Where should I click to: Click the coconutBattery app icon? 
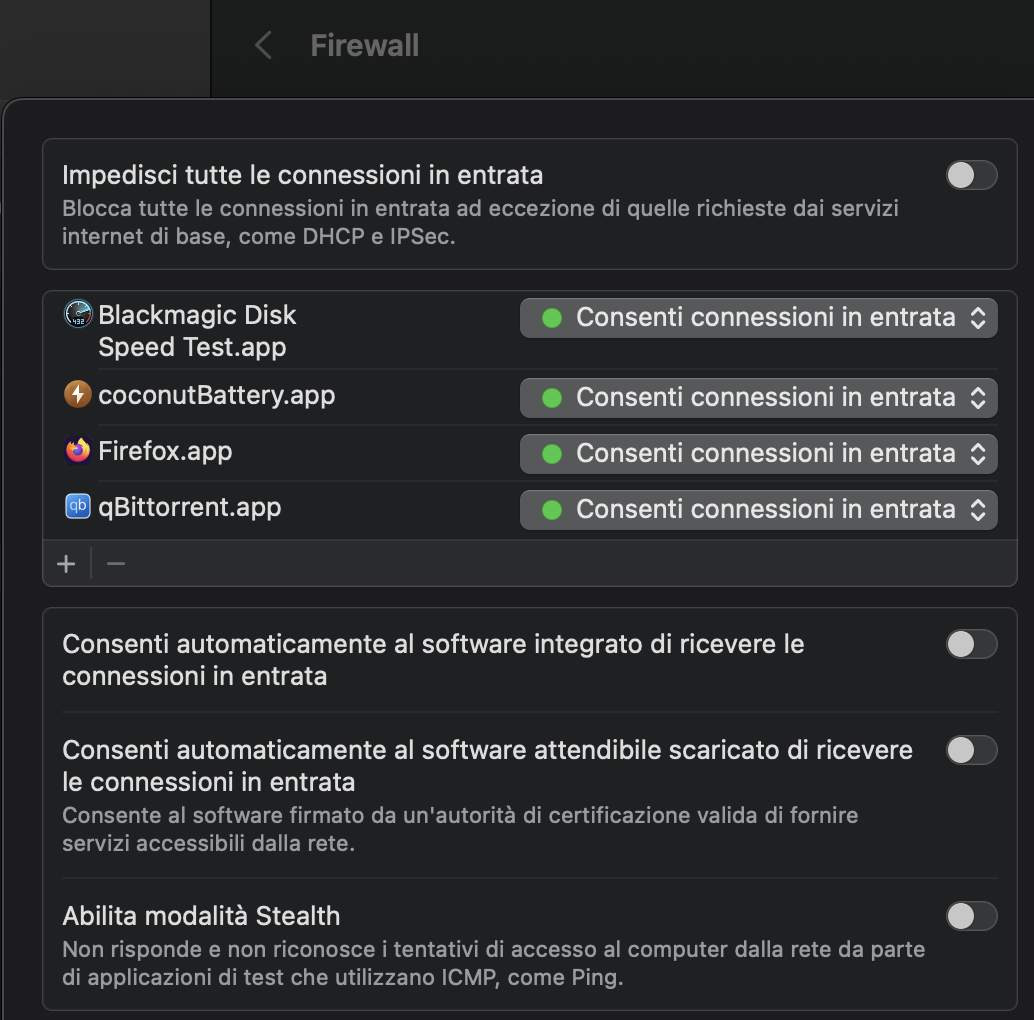(78, 395)
